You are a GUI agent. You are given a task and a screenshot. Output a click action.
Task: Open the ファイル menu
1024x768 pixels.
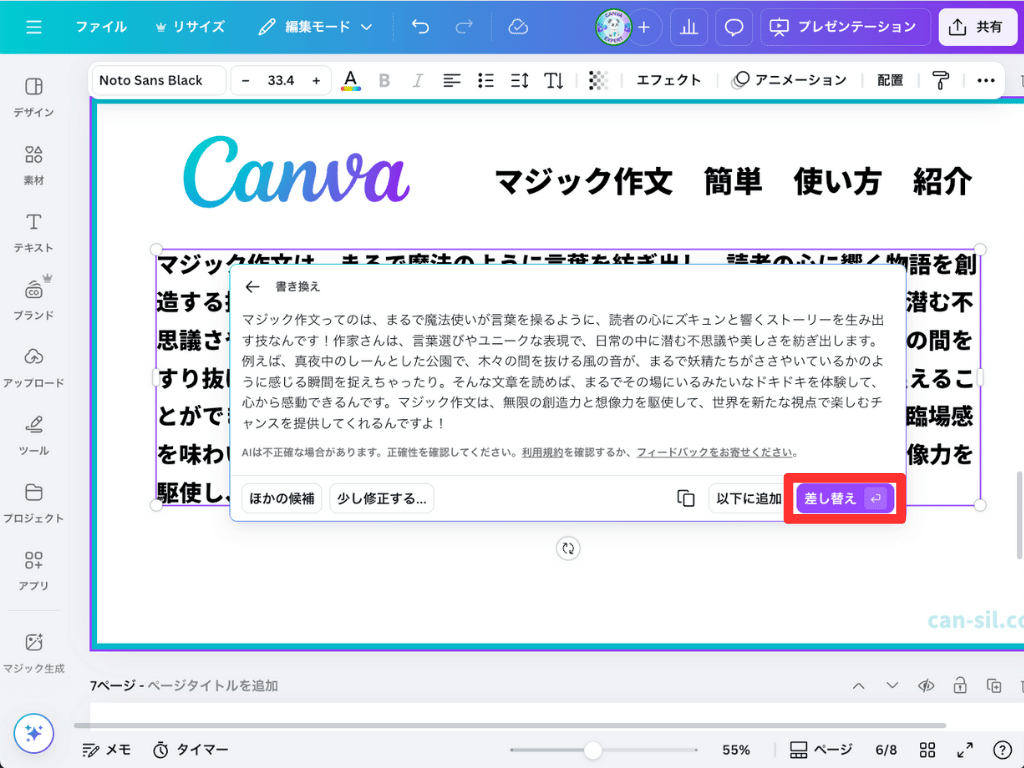click(101, 27)
